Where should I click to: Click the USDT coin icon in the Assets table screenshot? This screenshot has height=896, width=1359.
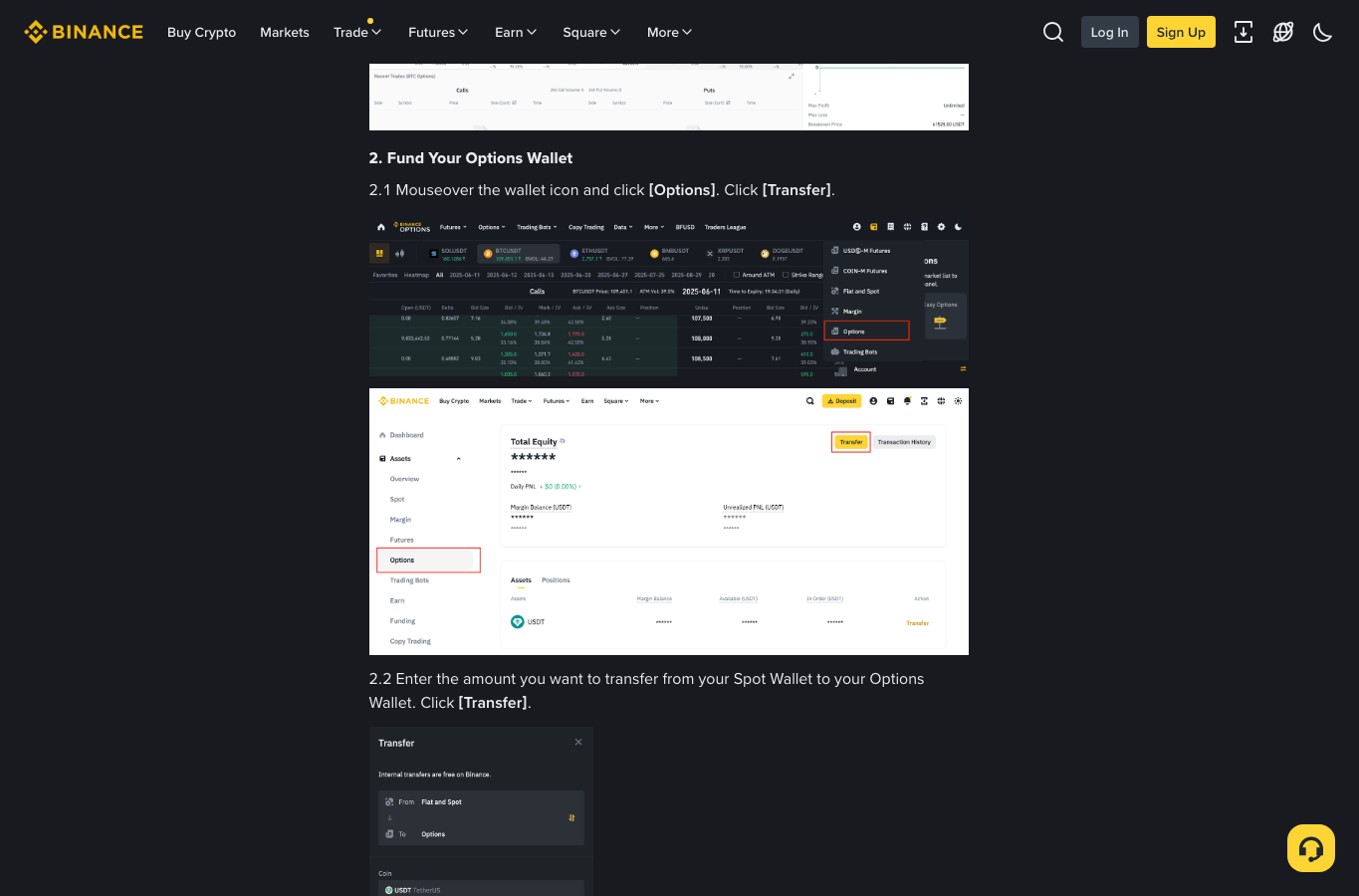pyautogui.click(x=518, y=622)
